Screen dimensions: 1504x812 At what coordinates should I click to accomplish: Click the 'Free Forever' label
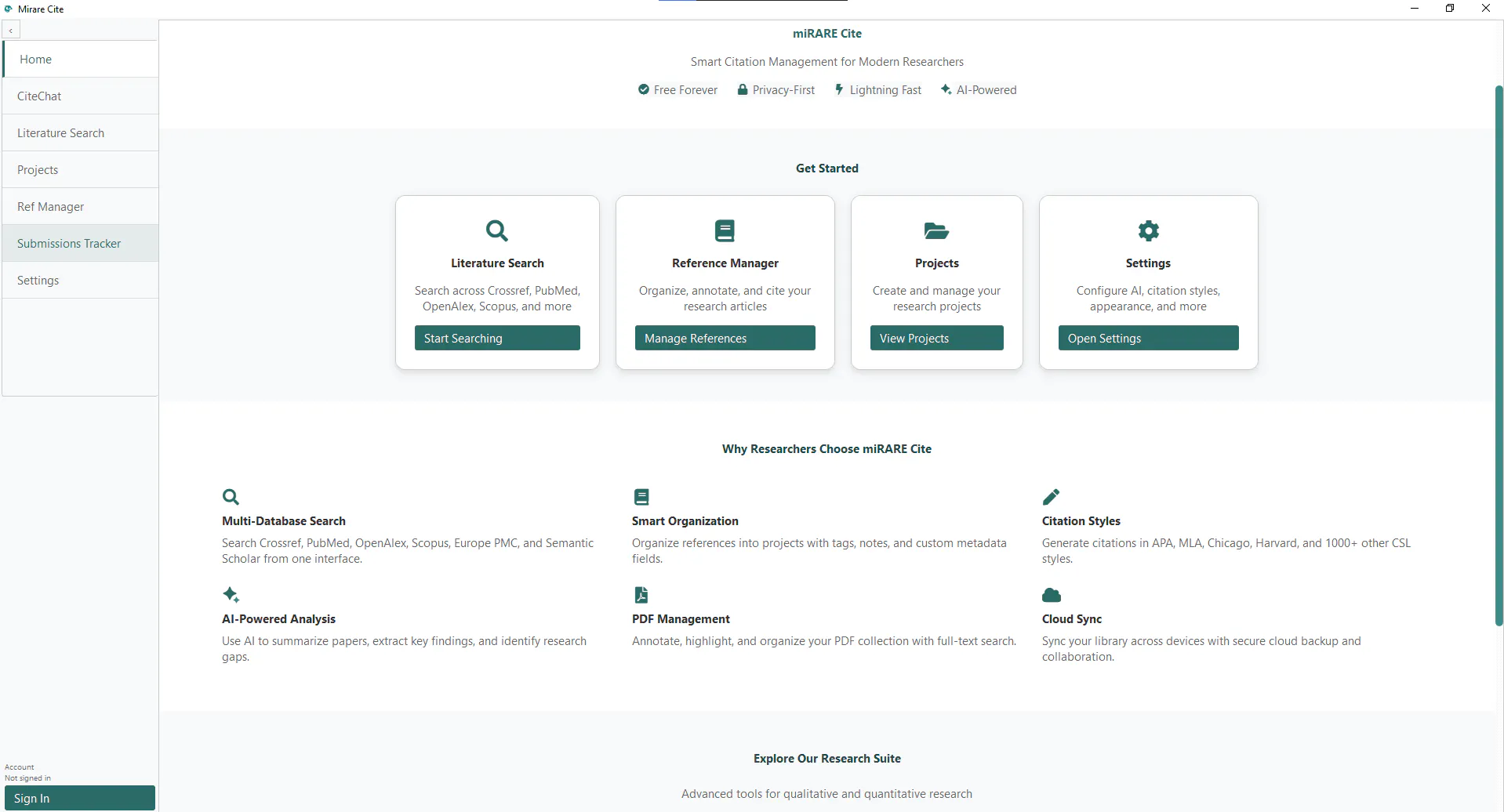click(685, 89)
